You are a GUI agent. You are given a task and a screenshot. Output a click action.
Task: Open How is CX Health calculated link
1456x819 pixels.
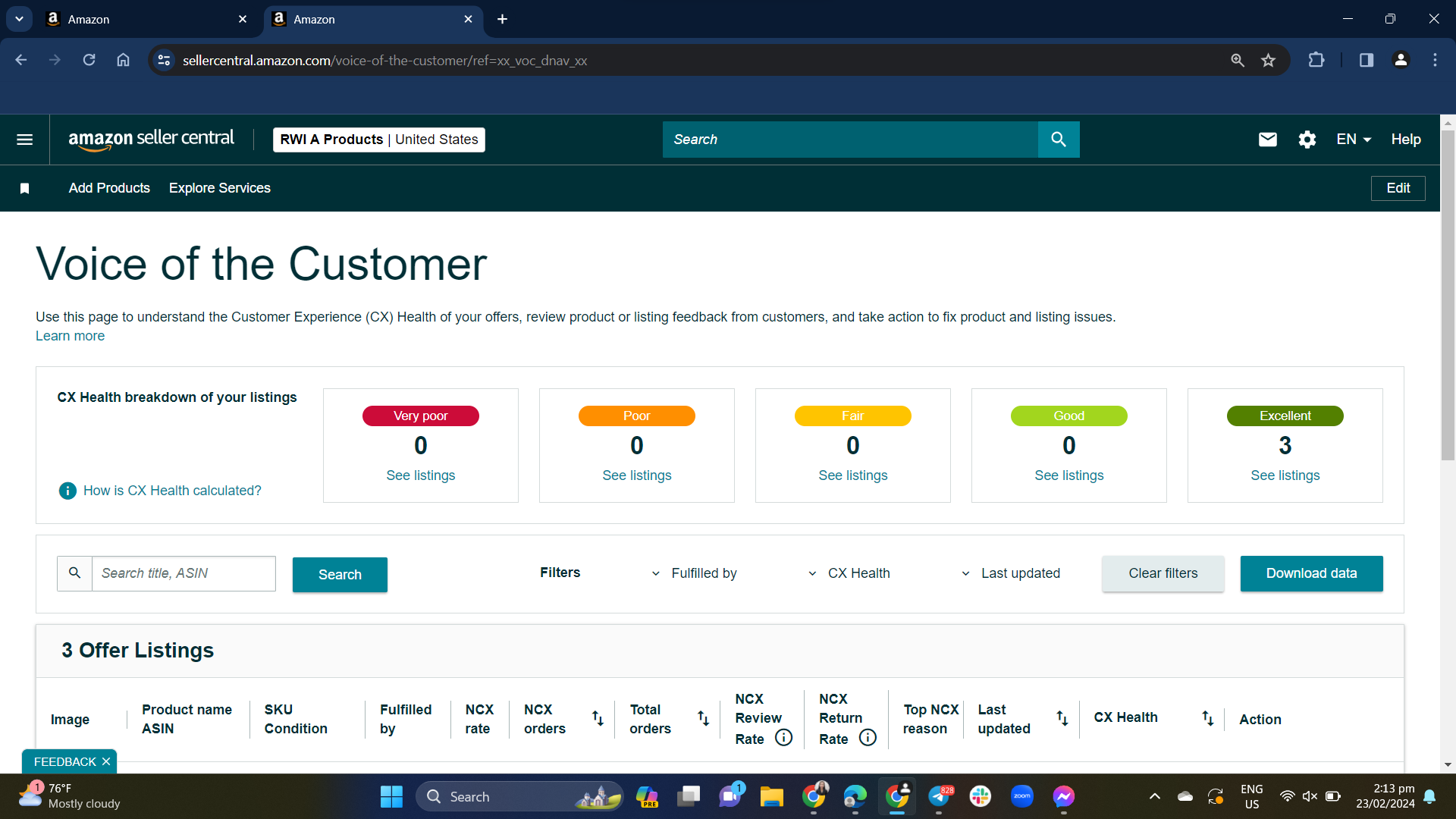tap(172, 491)
